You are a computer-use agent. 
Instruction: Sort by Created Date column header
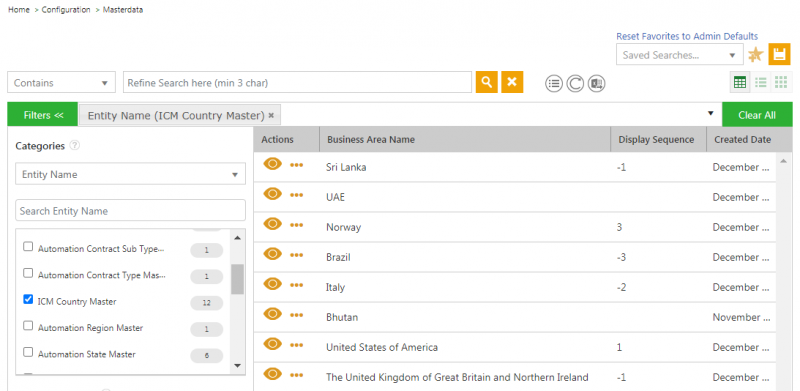[742, 139]
